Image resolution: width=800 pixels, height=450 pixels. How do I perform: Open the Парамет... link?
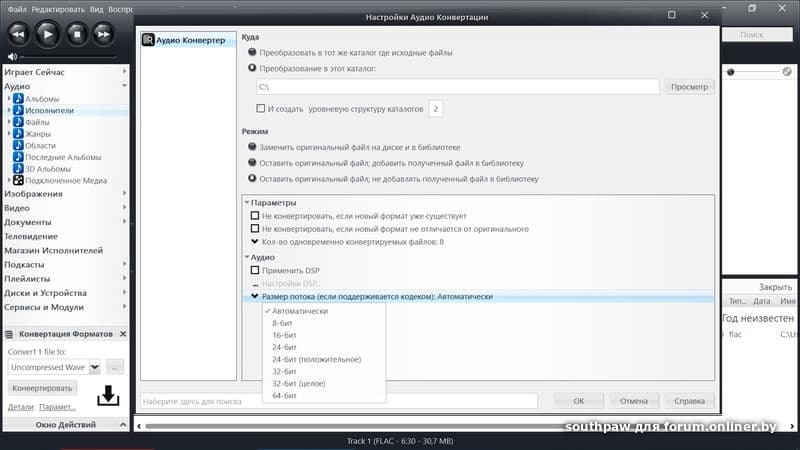(x=57, y=407)
